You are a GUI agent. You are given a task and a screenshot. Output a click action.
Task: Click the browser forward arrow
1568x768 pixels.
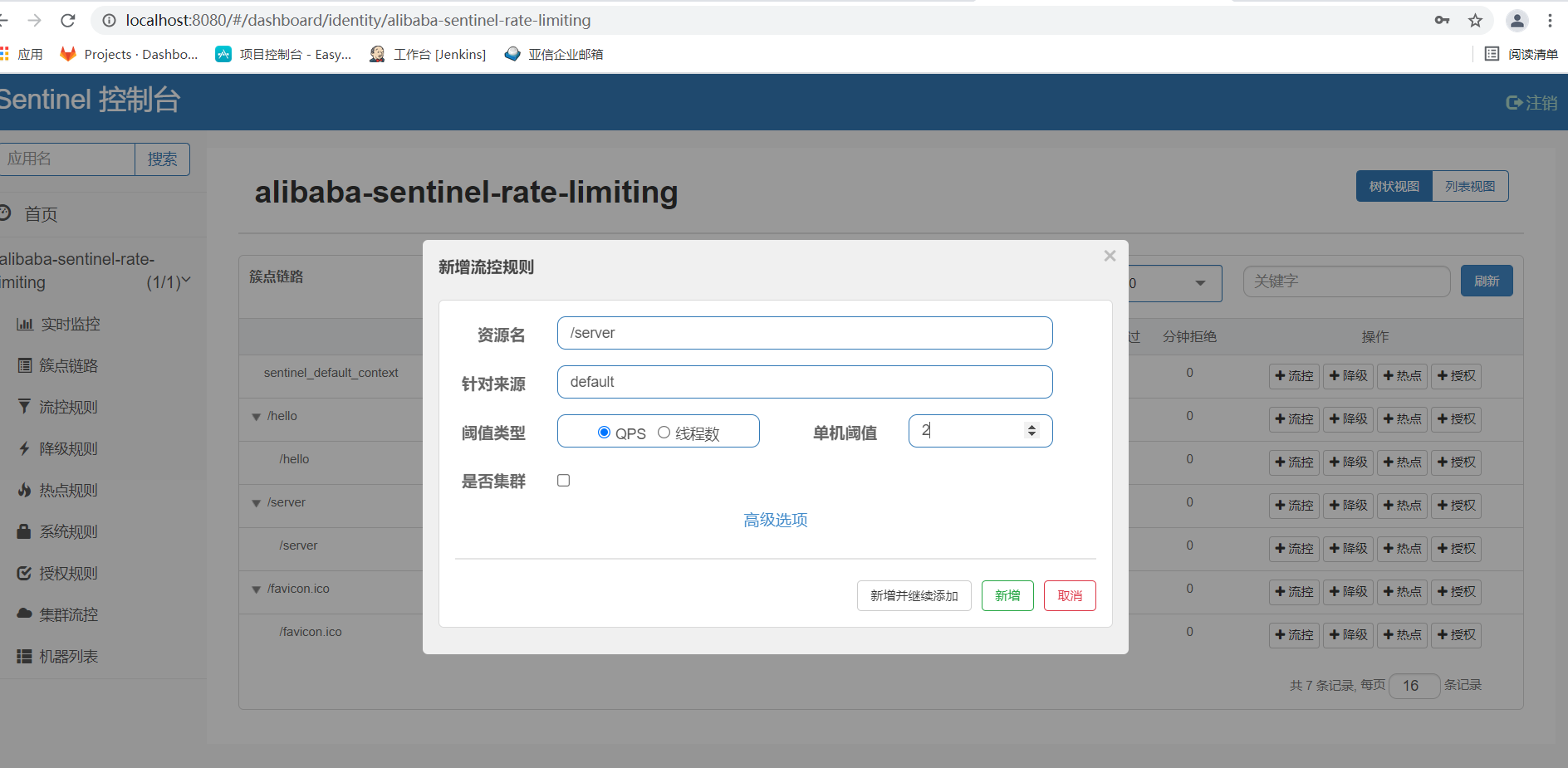pos(34,20)
